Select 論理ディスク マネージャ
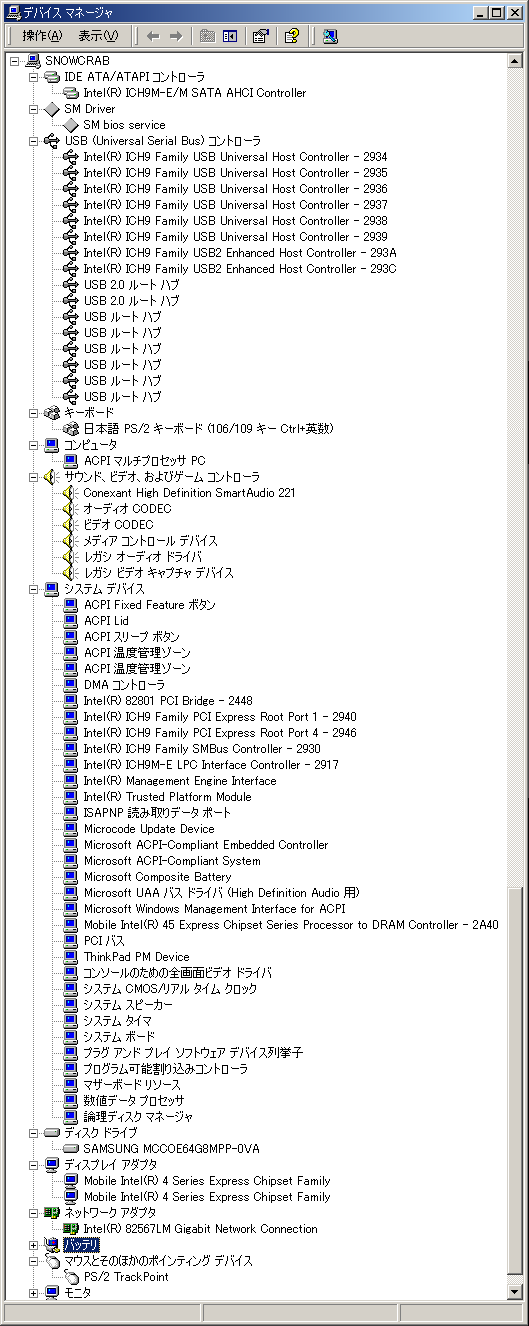Image resolution: width=529 pixels, height=1326 pixels. pyautogui.click(x=138, y=1117)
